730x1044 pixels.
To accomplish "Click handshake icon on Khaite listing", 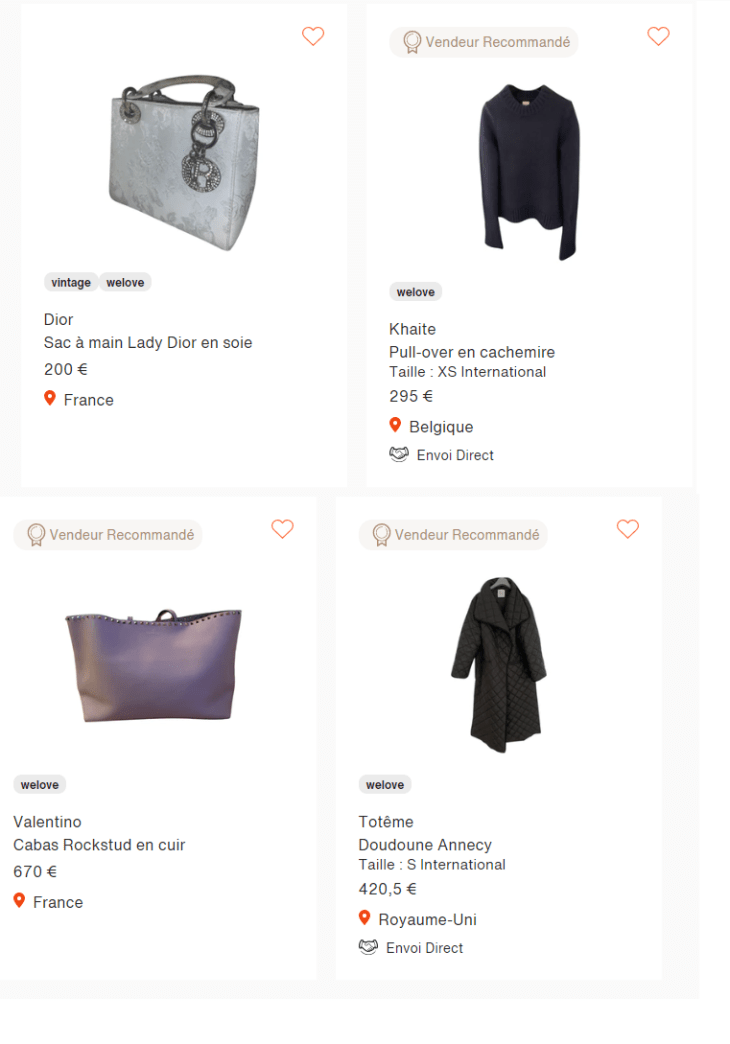I will [399, 454].
